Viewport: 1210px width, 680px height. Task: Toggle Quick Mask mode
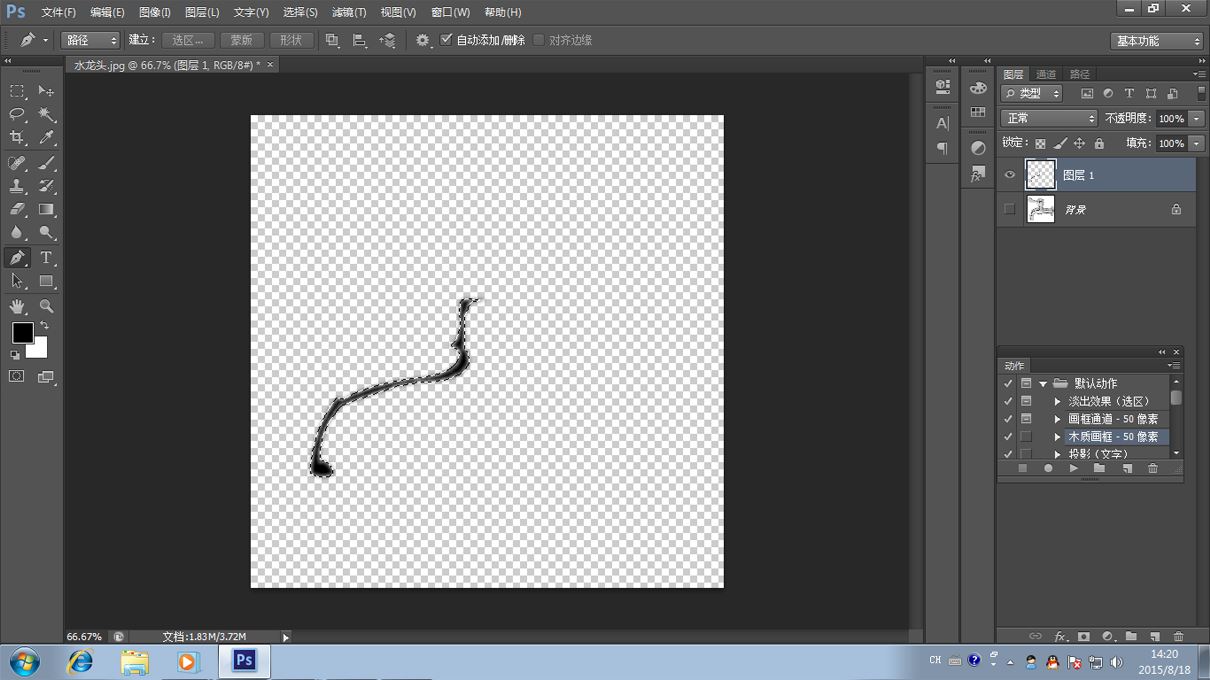point(17,377)
